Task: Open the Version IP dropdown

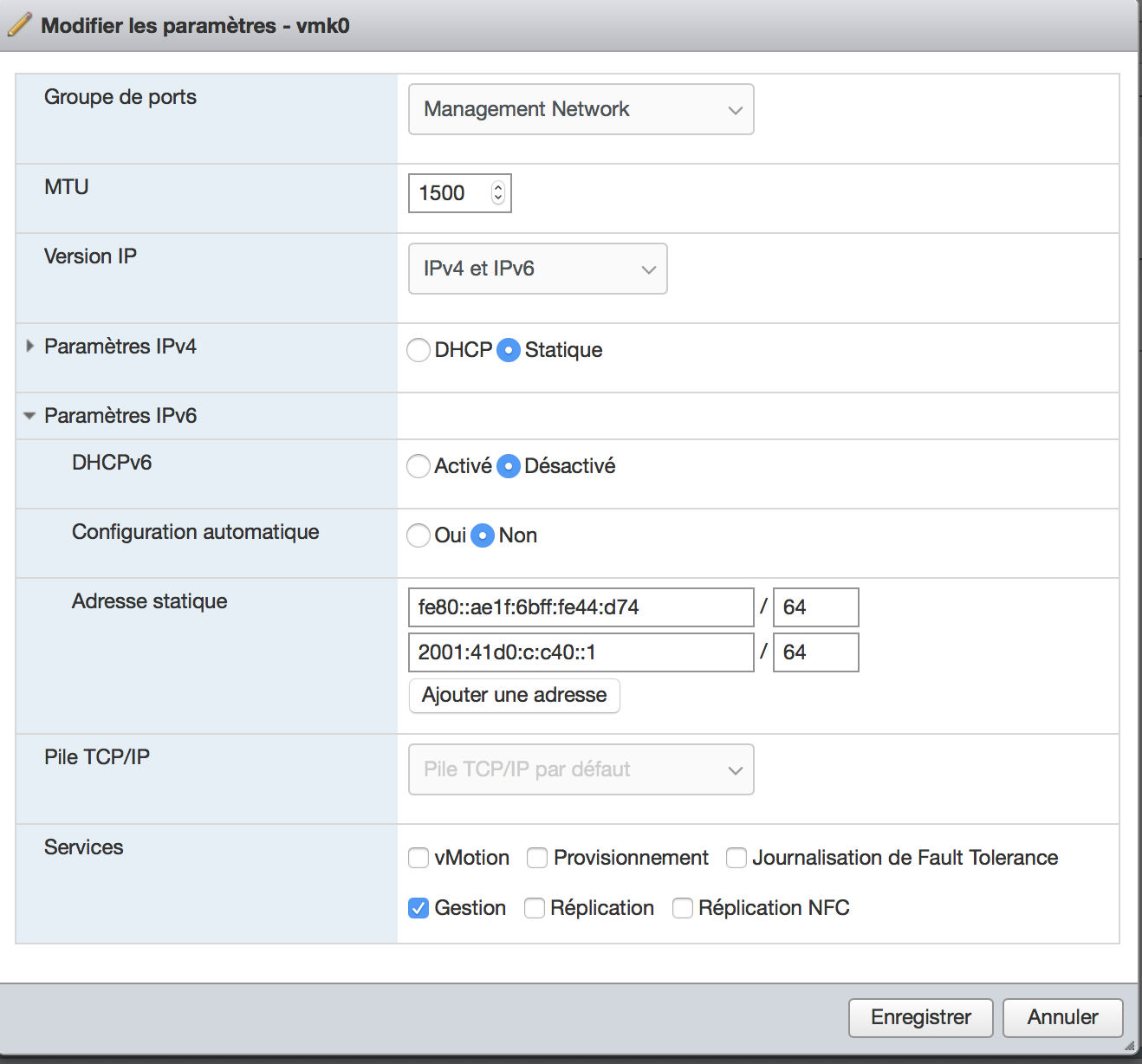Action: [537, 269]
